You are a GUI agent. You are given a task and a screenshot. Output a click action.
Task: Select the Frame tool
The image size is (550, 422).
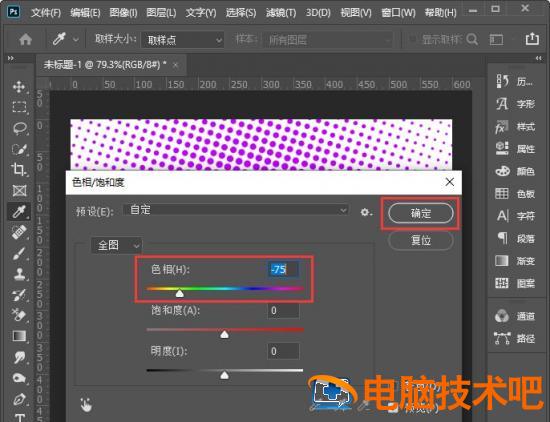pyautogui.click(x=19, y=191)
